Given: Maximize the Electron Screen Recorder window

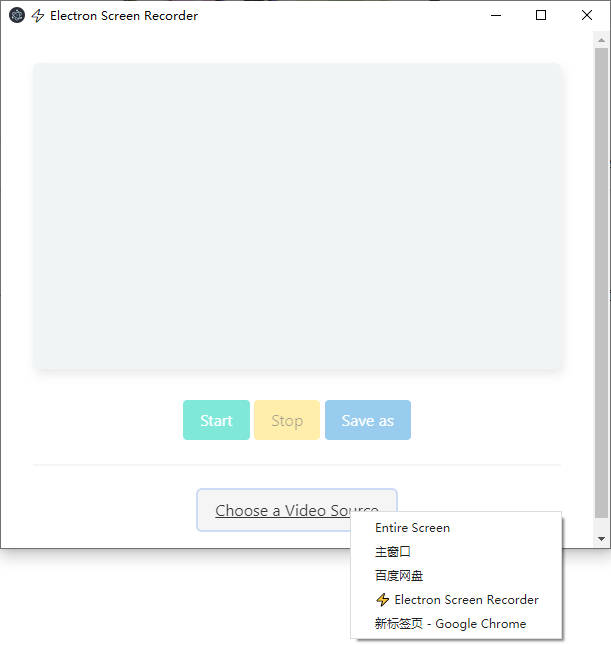Looking at the screenshot, I should (541, 16).
